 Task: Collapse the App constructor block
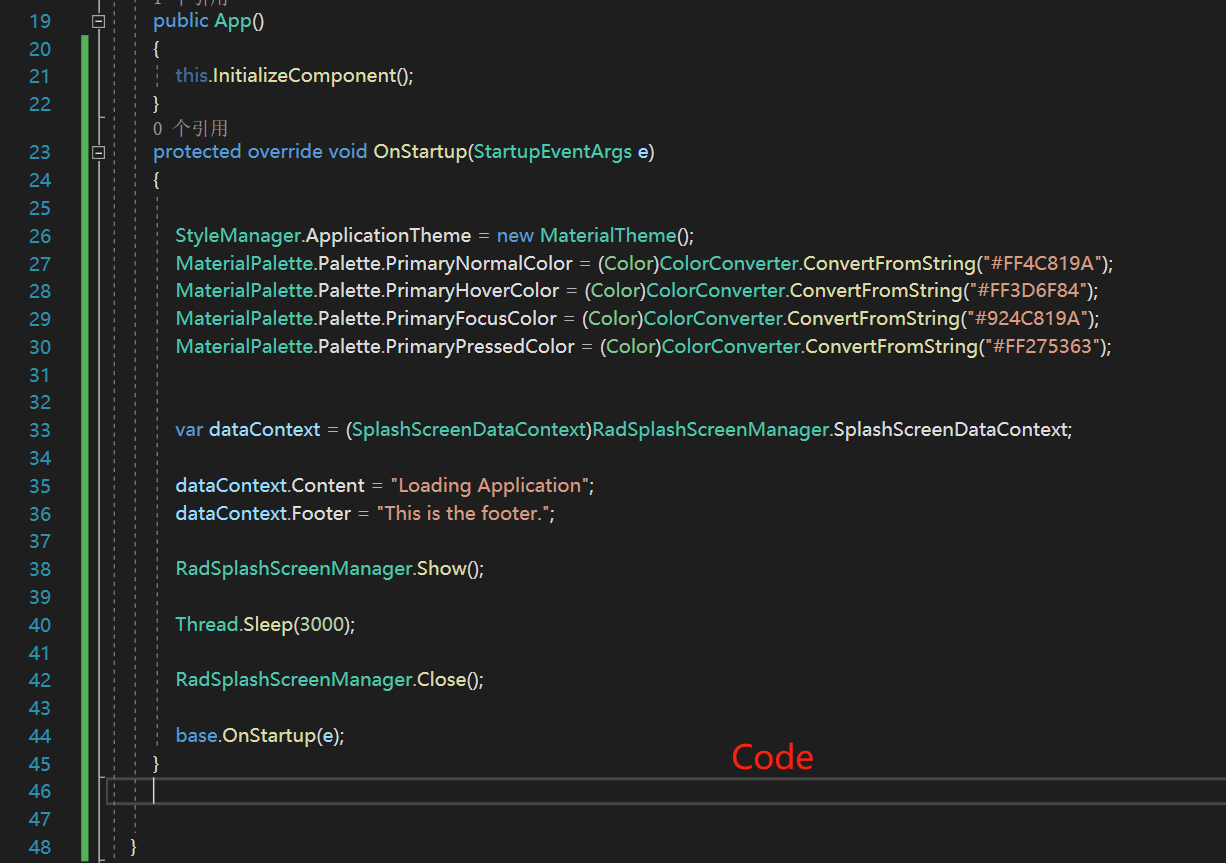point(98,21)
